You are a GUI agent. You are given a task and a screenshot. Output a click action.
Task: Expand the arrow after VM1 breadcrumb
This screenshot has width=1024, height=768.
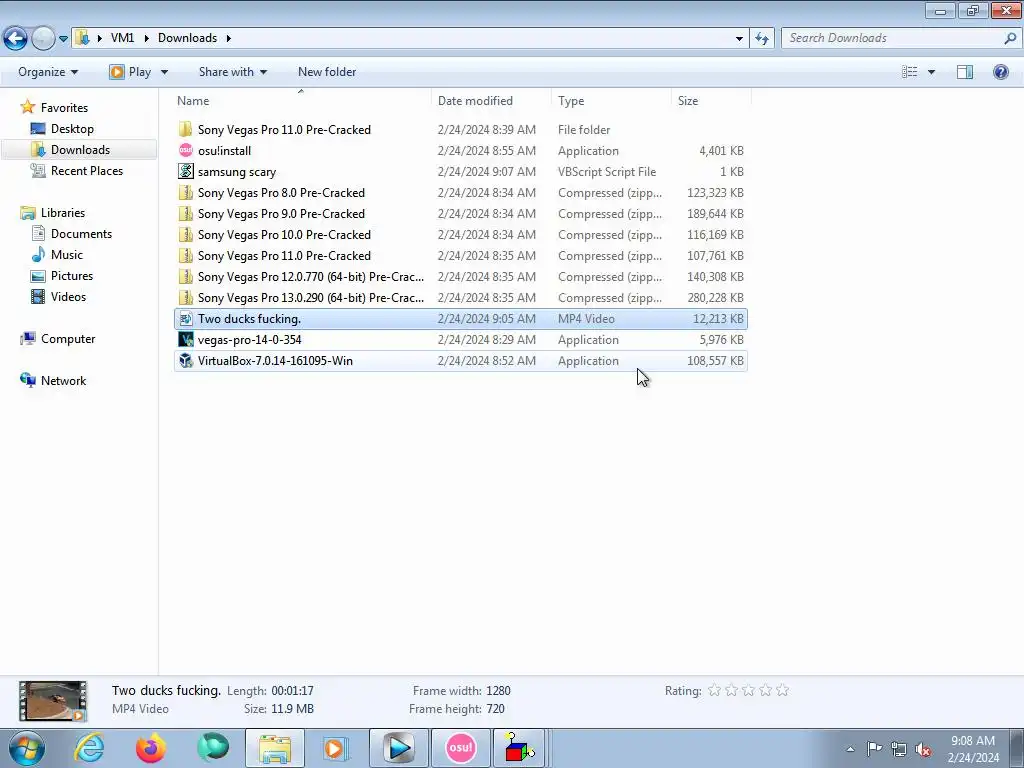click(146, 38)
